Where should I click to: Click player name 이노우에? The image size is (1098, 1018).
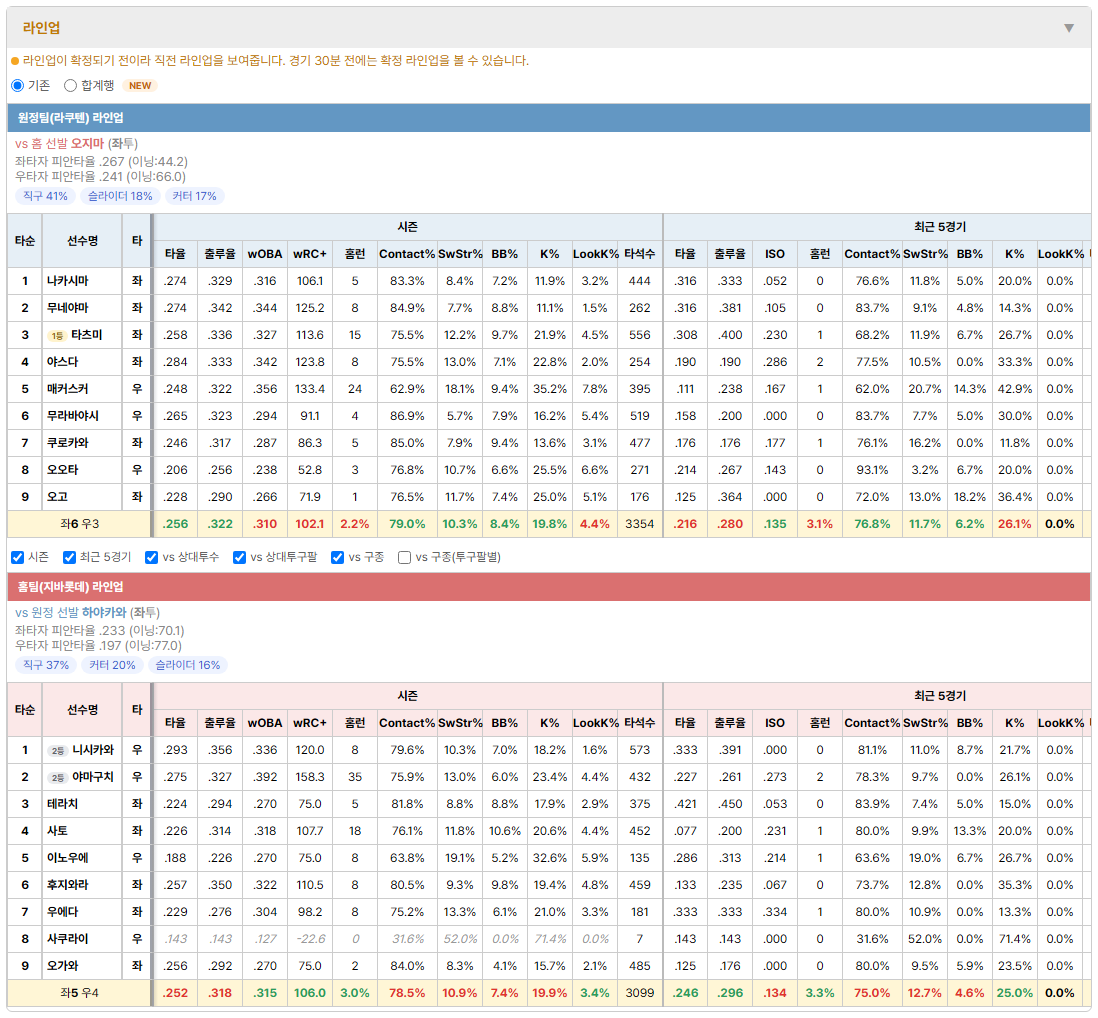(68, 858)
